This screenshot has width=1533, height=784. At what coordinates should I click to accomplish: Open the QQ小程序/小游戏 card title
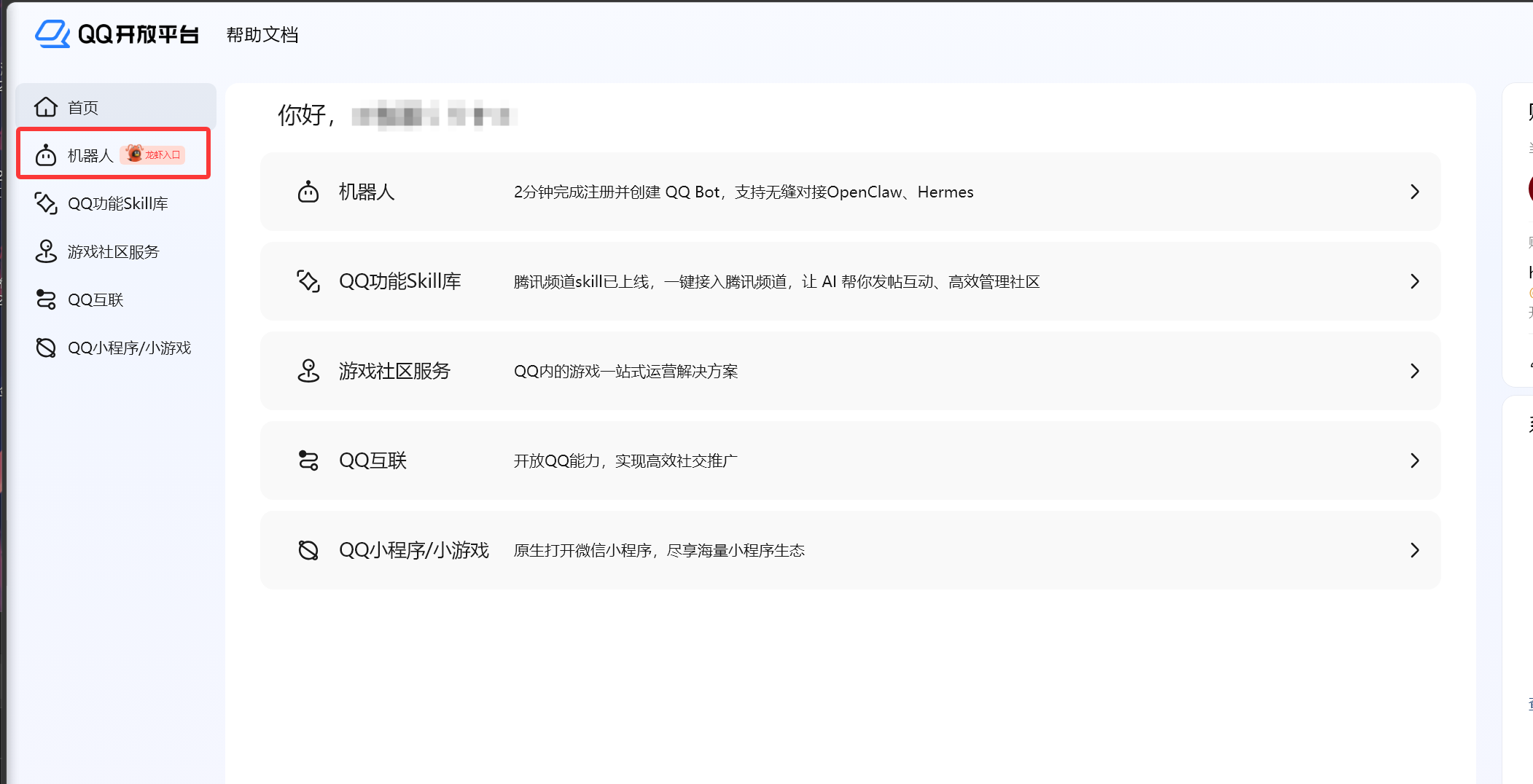coord(414,550)
